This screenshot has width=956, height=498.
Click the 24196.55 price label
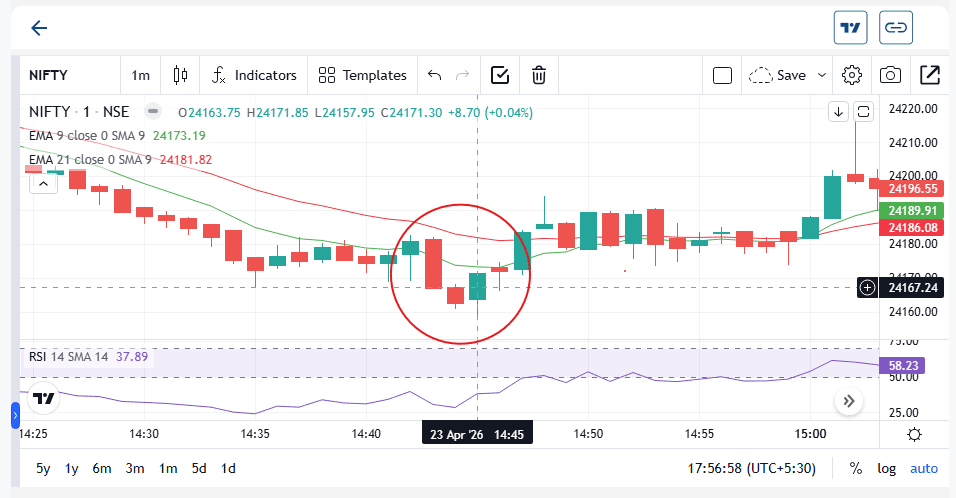point(911,189)
